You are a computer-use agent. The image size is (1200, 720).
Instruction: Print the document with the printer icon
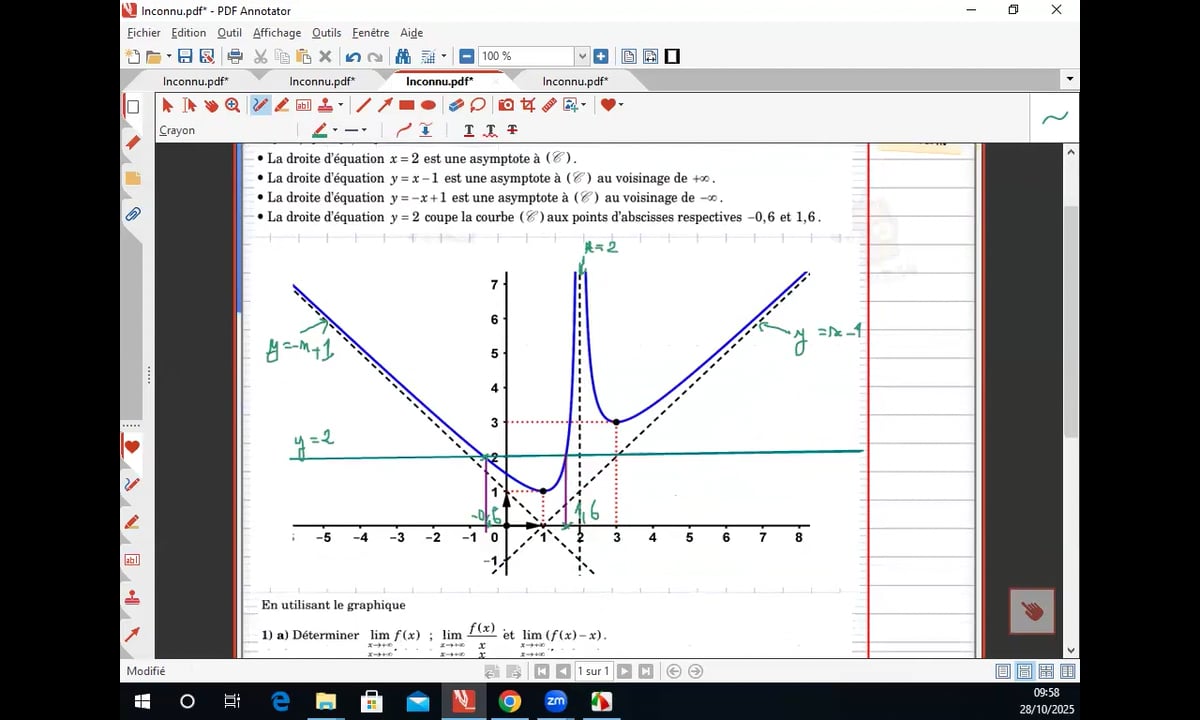tap(235, 57)
